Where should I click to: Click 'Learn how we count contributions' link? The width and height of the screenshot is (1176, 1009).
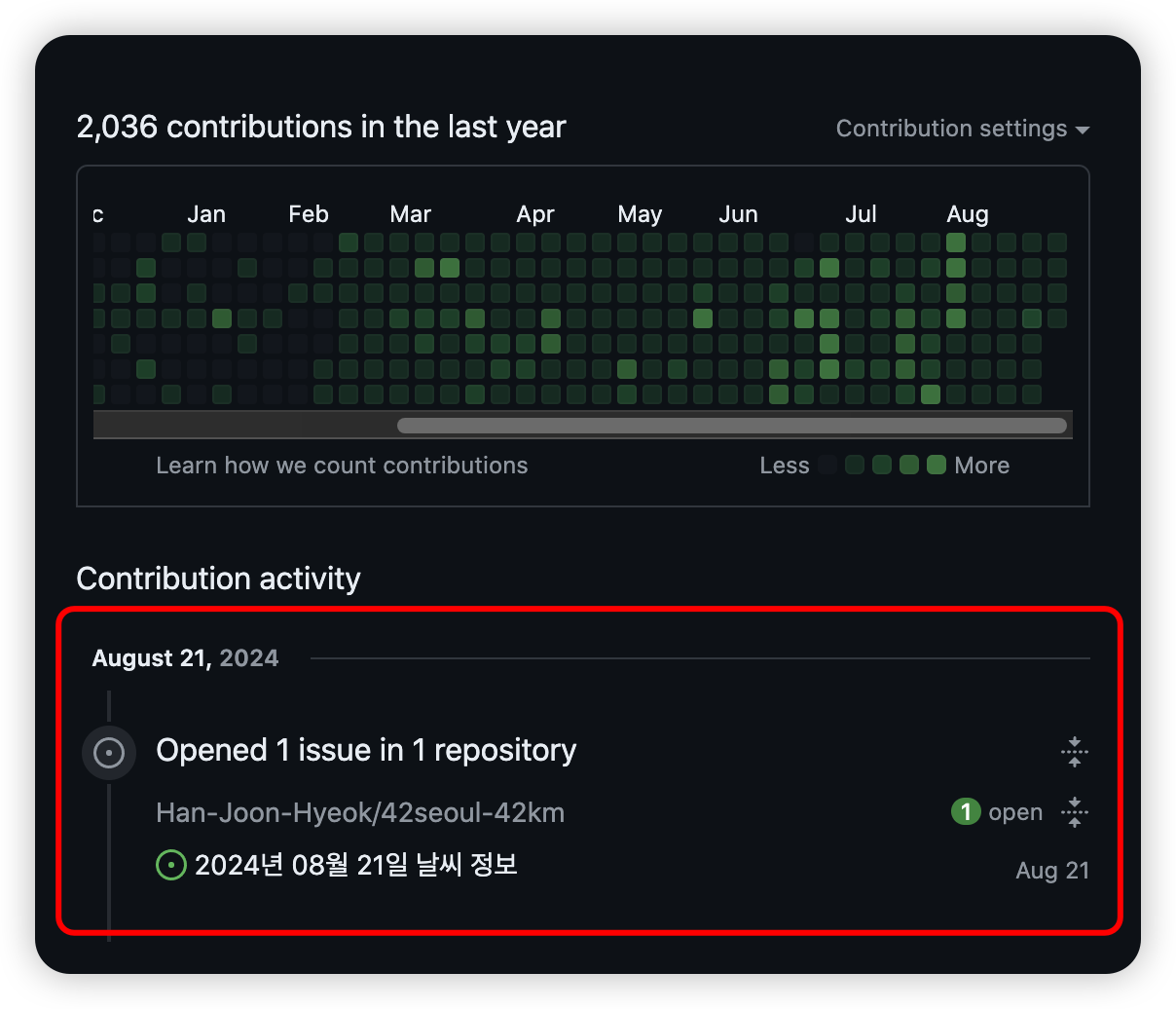click(x=342, y=466)
